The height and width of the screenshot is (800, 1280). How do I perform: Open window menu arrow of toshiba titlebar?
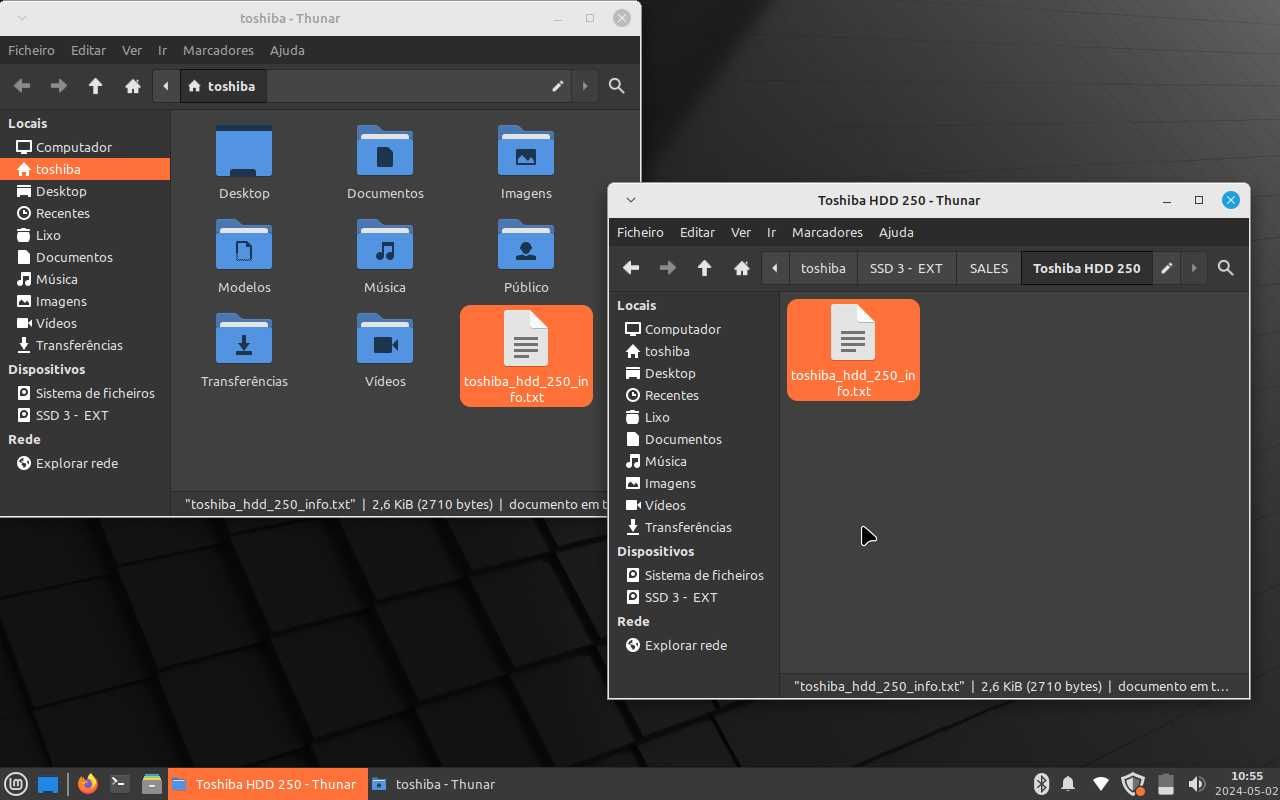click(x=22, y=18)
